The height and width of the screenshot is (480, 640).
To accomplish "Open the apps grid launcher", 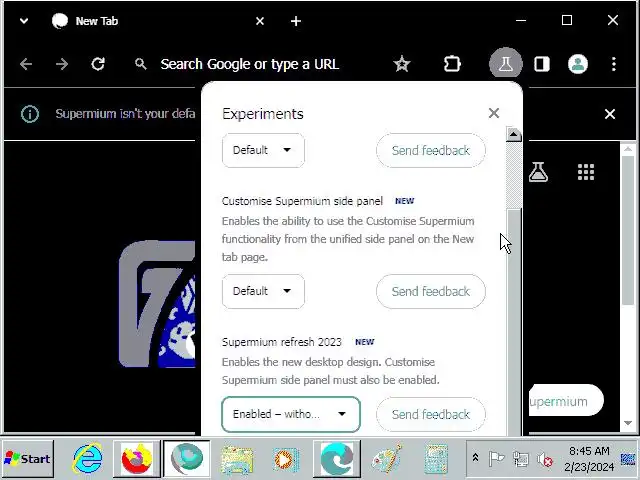I will click(x=586, y=172).
